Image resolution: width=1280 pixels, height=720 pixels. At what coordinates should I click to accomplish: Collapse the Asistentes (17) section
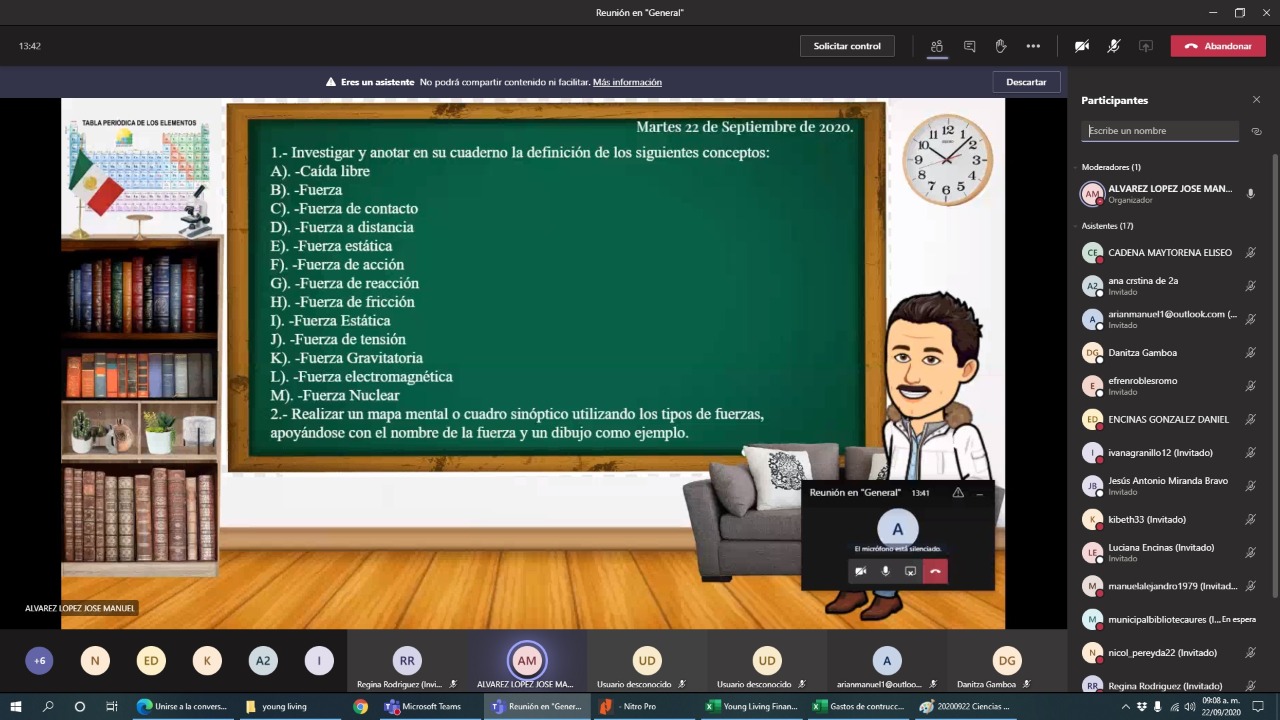click(x=1107, y=226)
